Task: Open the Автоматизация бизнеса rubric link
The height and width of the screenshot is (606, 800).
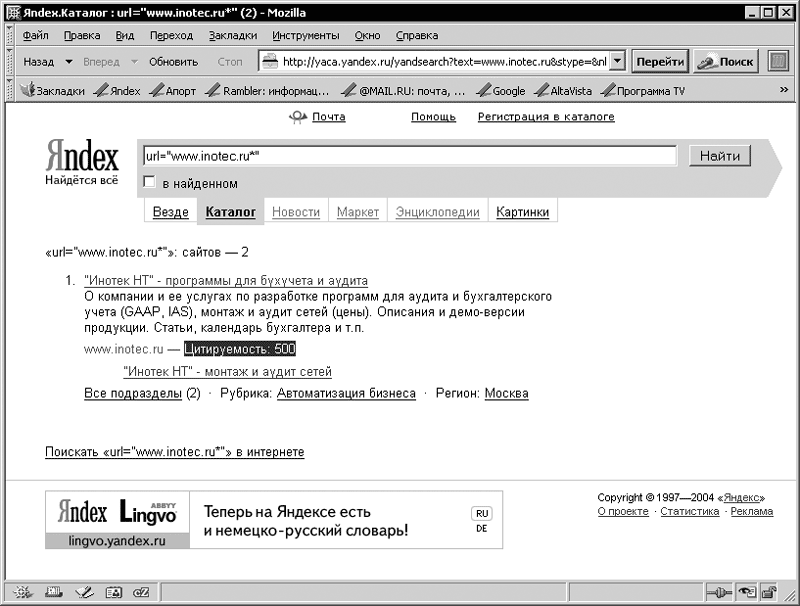Action: [346, 393]
